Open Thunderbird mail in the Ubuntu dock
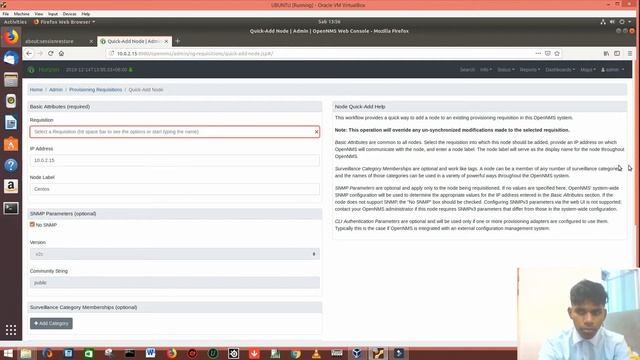This screenshot has height=360, width=640. pos(11,58)
